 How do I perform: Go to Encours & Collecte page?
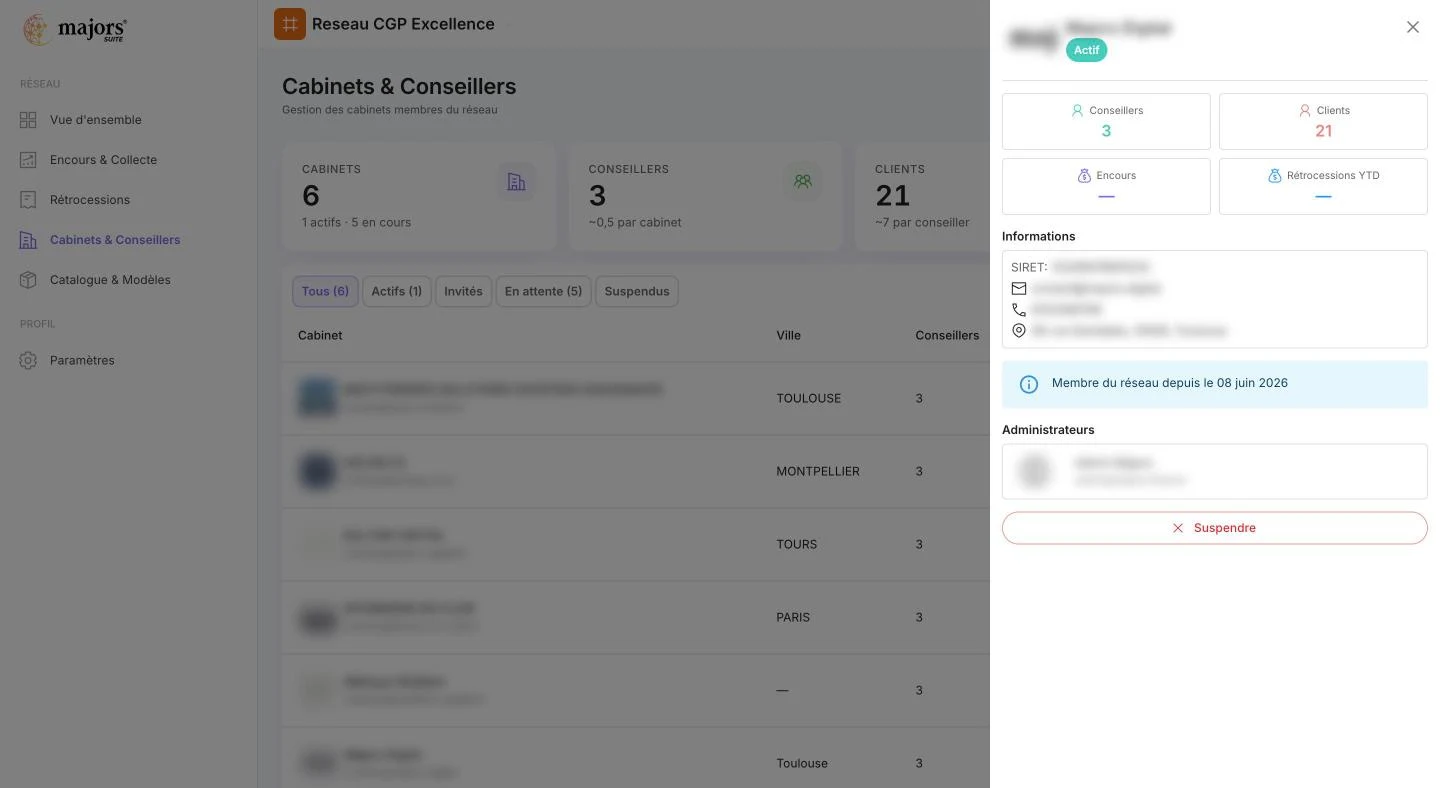point(103,160)
